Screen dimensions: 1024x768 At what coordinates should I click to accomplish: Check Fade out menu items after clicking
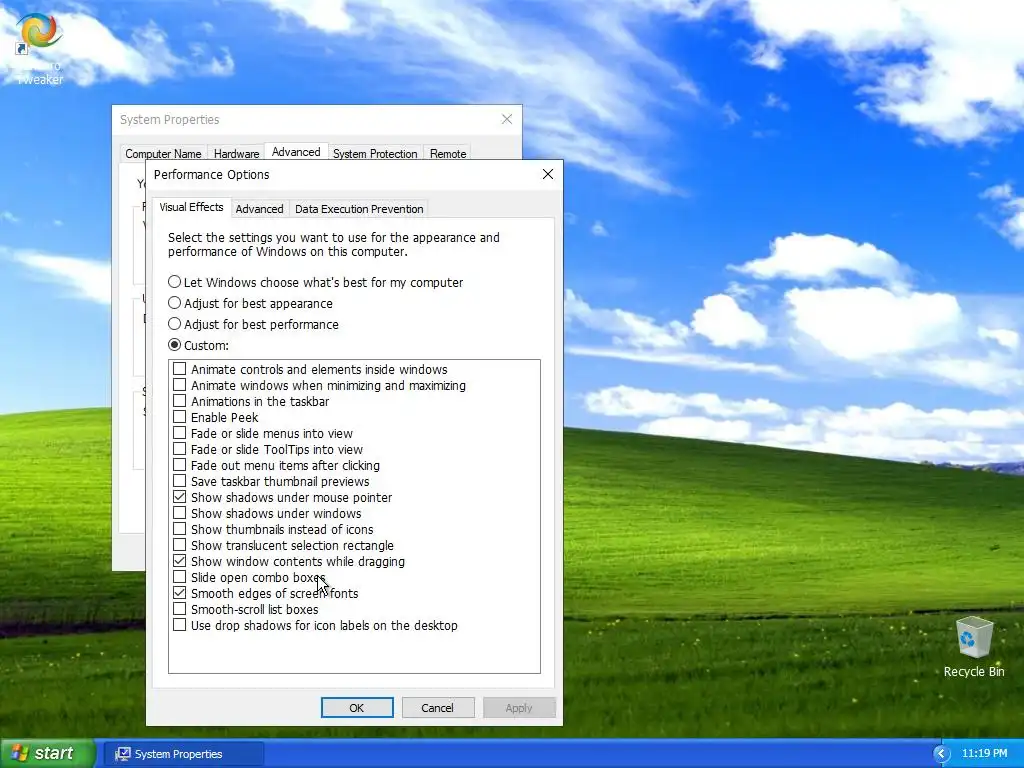[180, 465]
